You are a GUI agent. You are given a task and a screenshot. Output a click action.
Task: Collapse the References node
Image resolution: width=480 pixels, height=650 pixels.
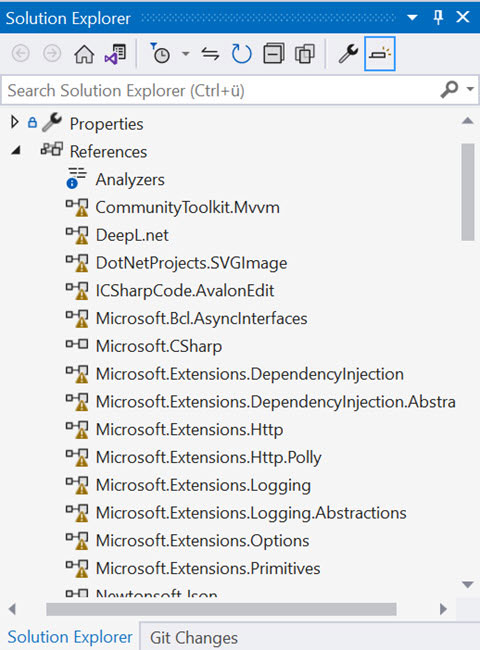(x=16, y=150)
